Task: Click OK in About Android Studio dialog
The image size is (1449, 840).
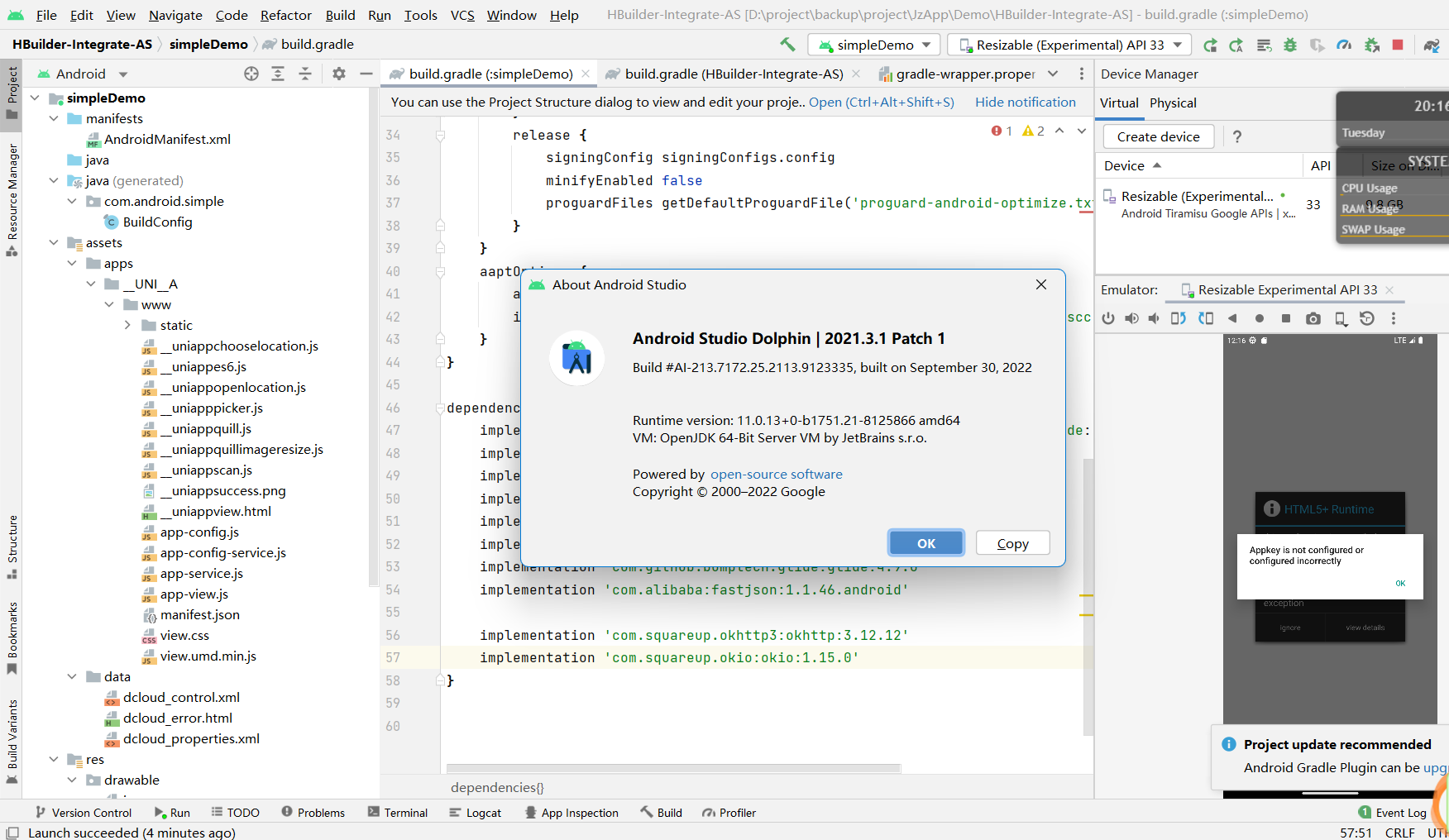Action: pyautogui.click(x=926, y=543)
